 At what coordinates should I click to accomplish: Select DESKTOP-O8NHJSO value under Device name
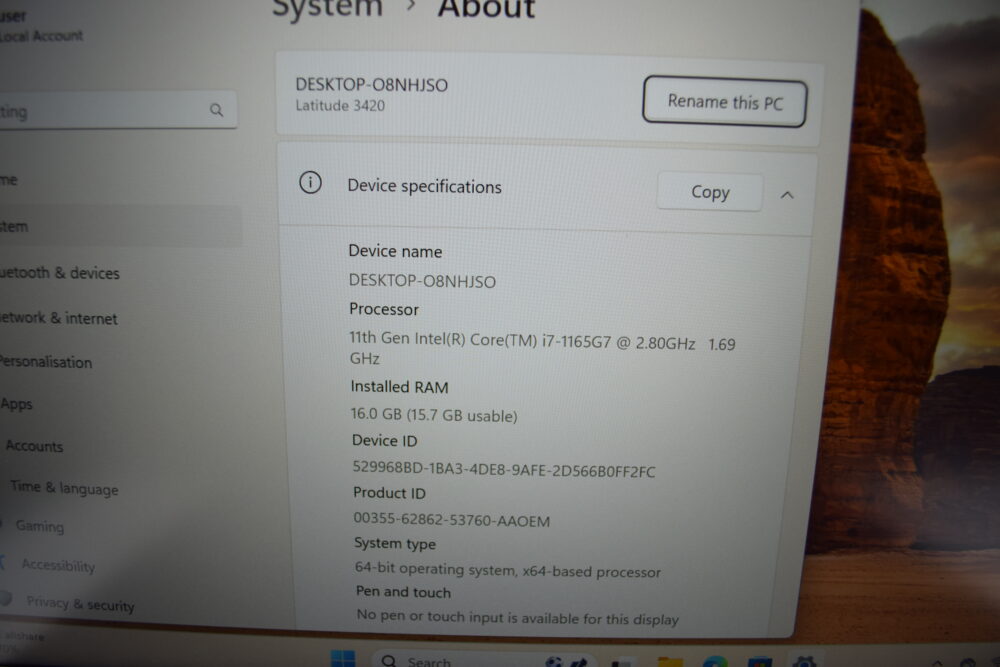coord(422,281)
